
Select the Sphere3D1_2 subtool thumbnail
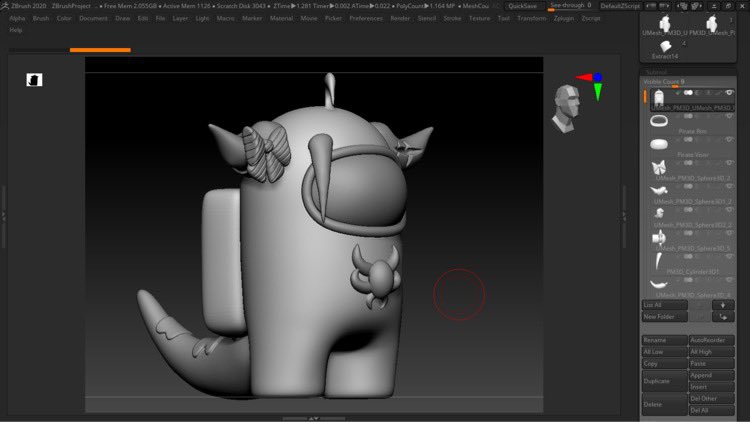pos(659,190)
